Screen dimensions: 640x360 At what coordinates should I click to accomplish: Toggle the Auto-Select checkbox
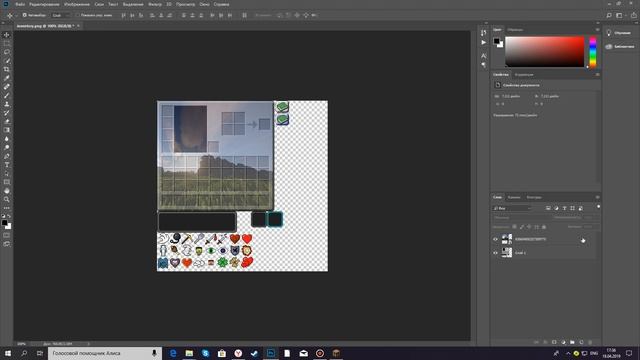24,15
